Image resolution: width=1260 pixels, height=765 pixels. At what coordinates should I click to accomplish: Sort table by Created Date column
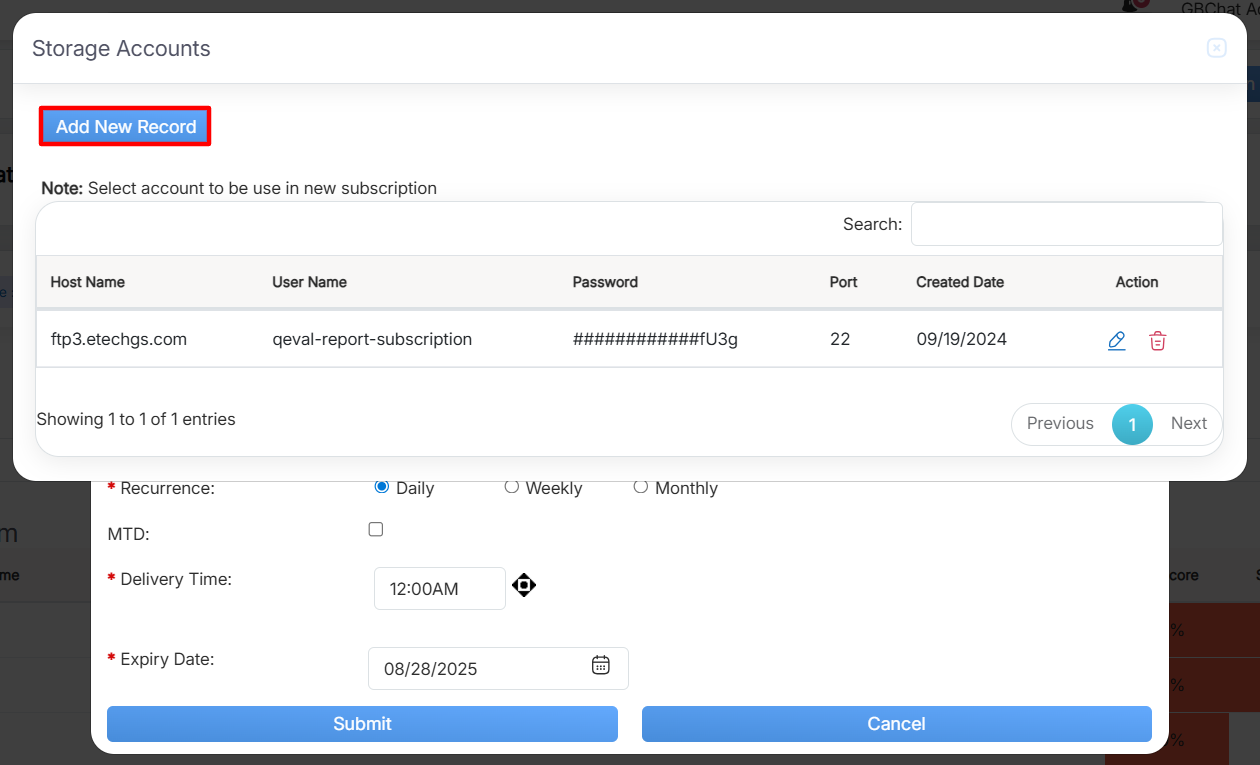960,282
